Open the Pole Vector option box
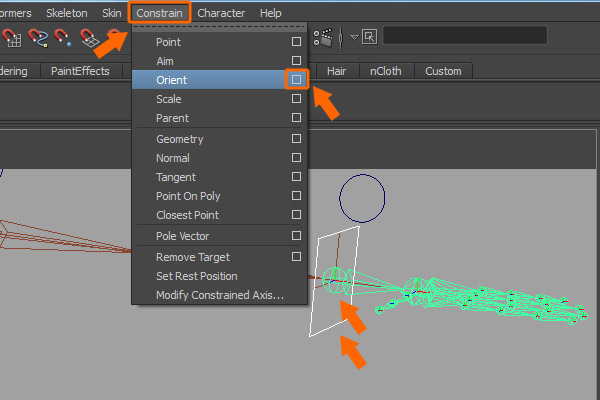The height and width of the screenshot is (400, 600). 296,235
